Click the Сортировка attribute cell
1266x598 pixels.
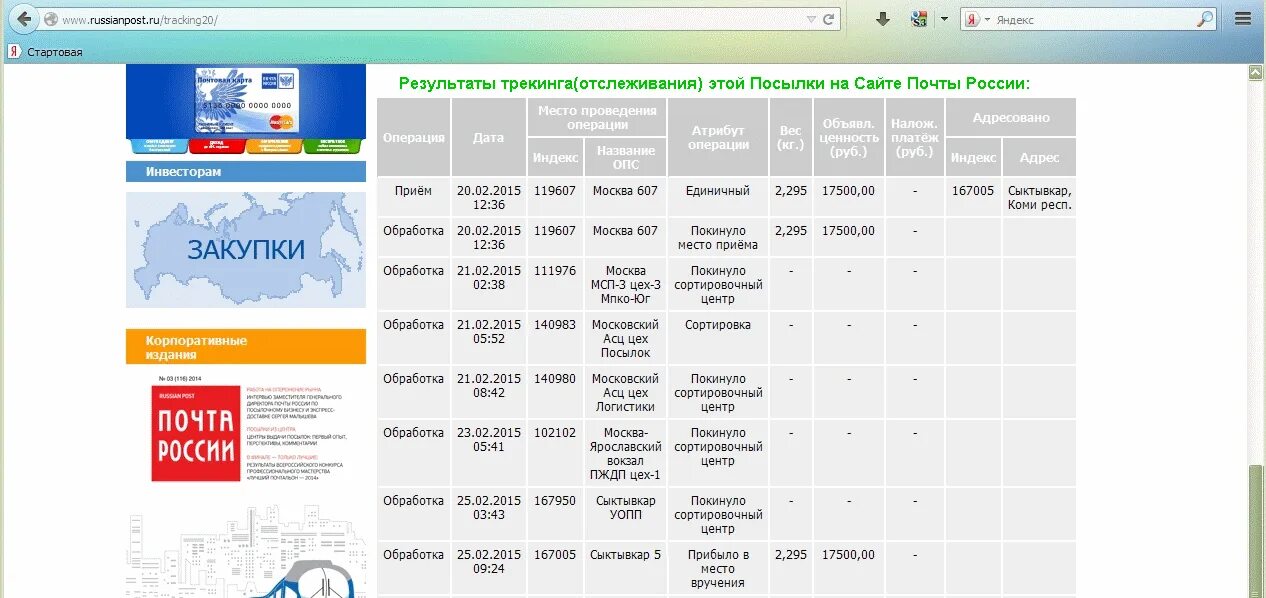pos(718,338)
